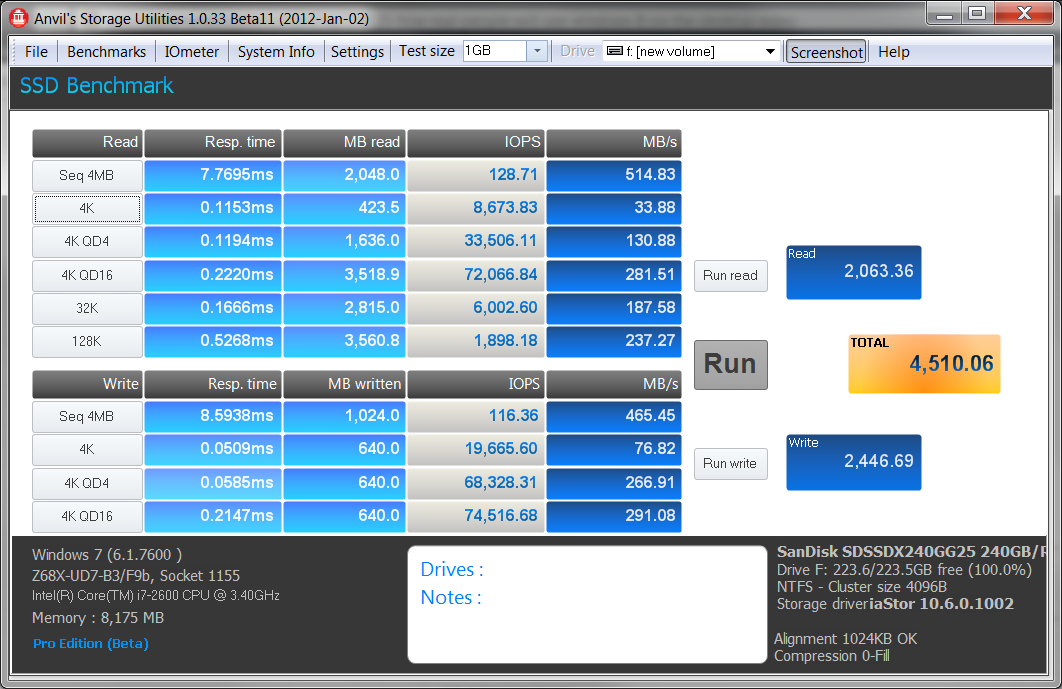Image resolution: width=1062 pixels, height=689 pixels.
Task: Open the Benchmarks menu
Action: pos(106,52)
